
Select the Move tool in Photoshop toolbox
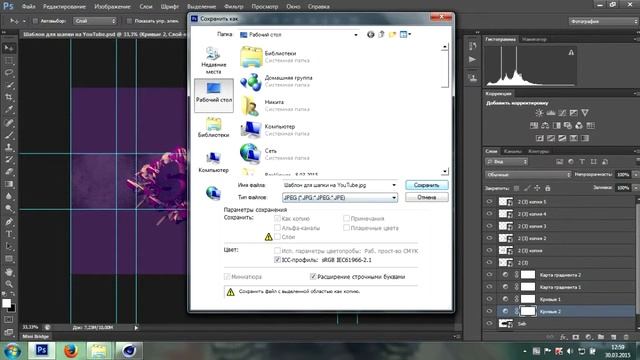[x=9, y=48]
